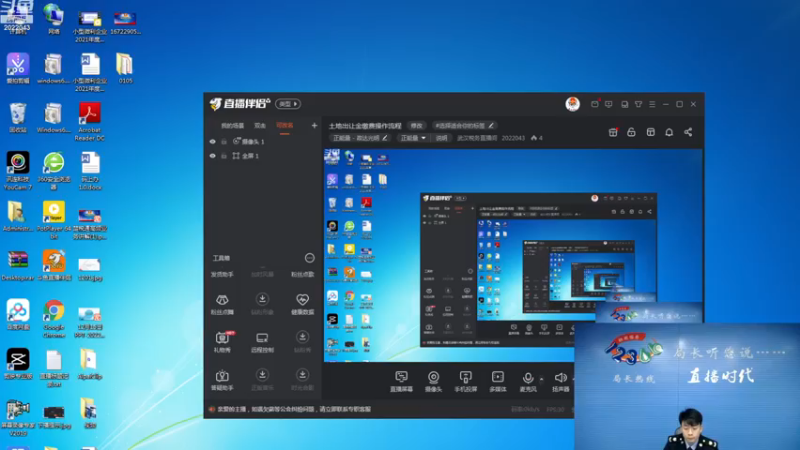Open the 远程控制 remote control tool
This screenshot has height=450, width=800.
point(262,342)
